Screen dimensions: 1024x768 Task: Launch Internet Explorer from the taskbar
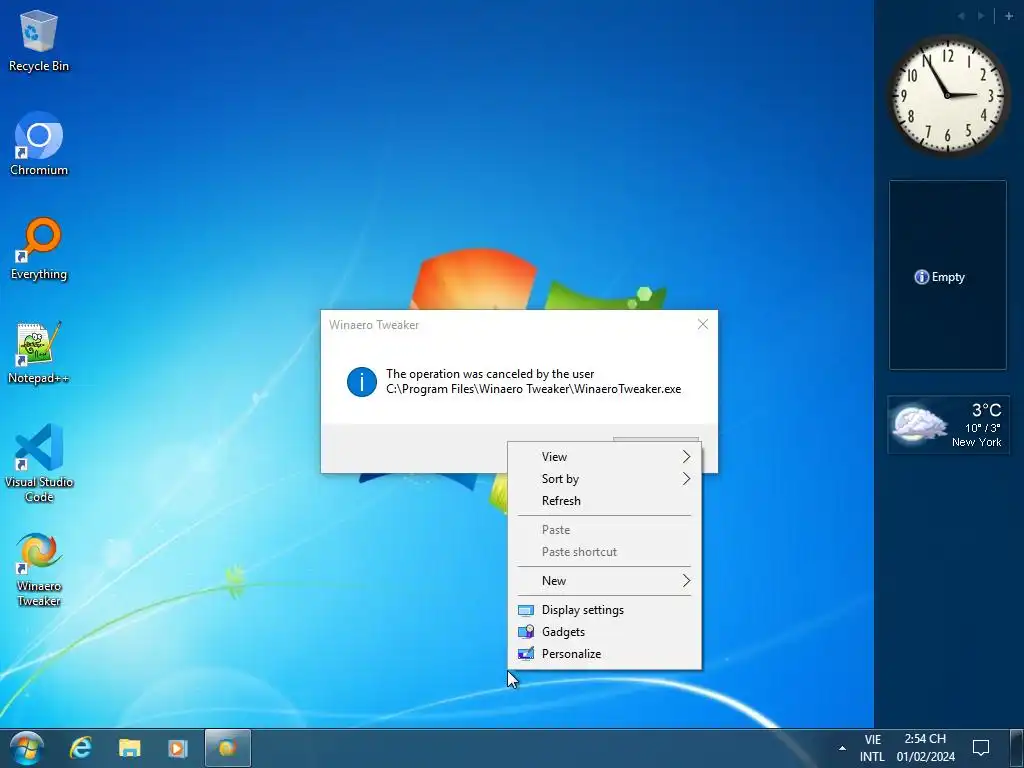(x=81, y=748)
